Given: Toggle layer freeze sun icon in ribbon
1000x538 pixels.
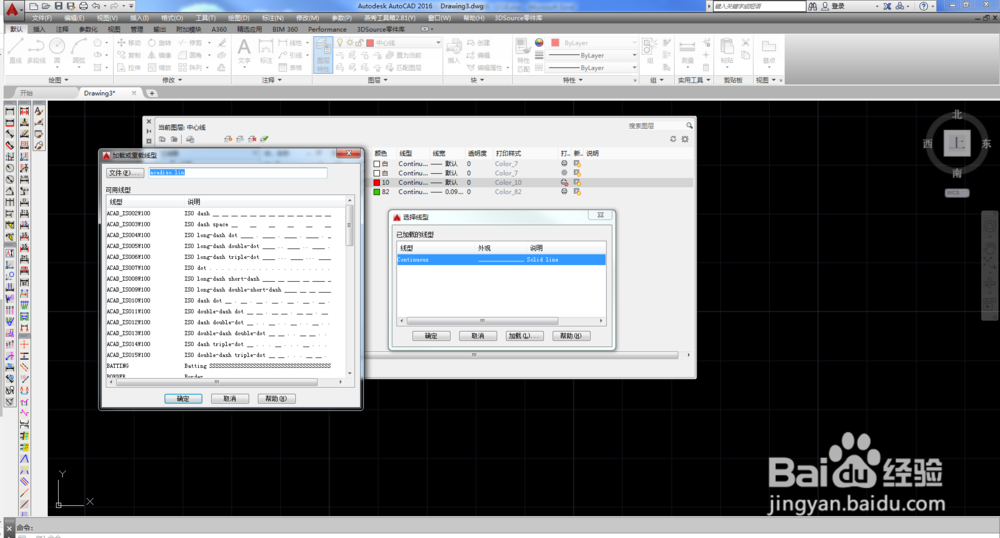Looking at the screenshot, I should click(x=349, y=43).
